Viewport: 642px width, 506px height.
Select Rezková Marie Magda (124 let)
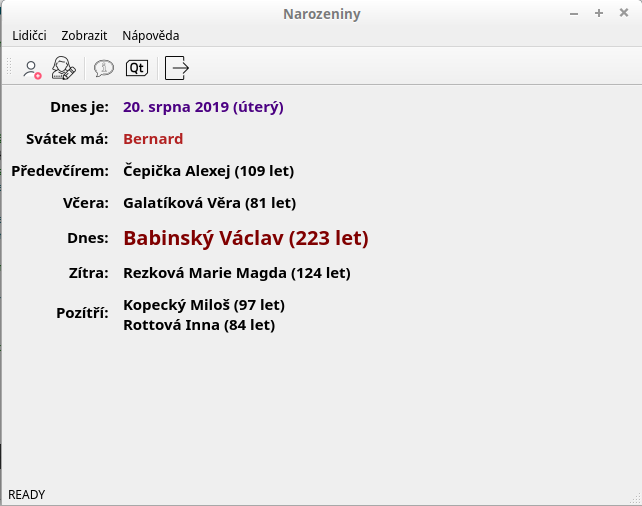coord(237,273)
